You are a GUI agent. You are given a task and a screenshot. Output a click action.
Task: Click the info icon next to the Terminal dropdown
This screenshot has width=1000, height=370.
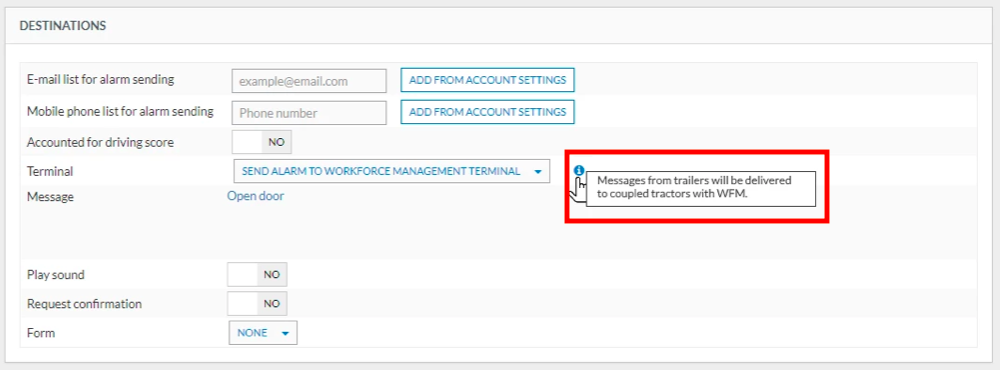coord(578,170)
